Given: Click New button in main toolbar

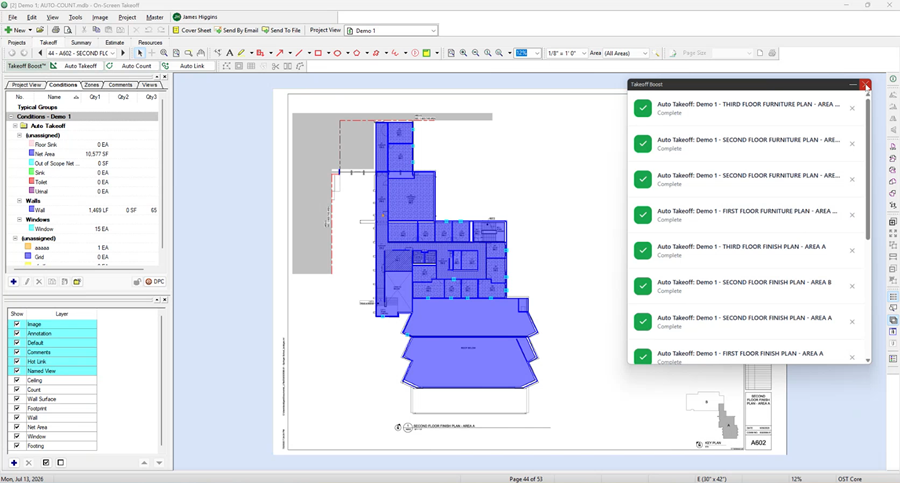Looking at the screenshot, I should tap(18, 30).
